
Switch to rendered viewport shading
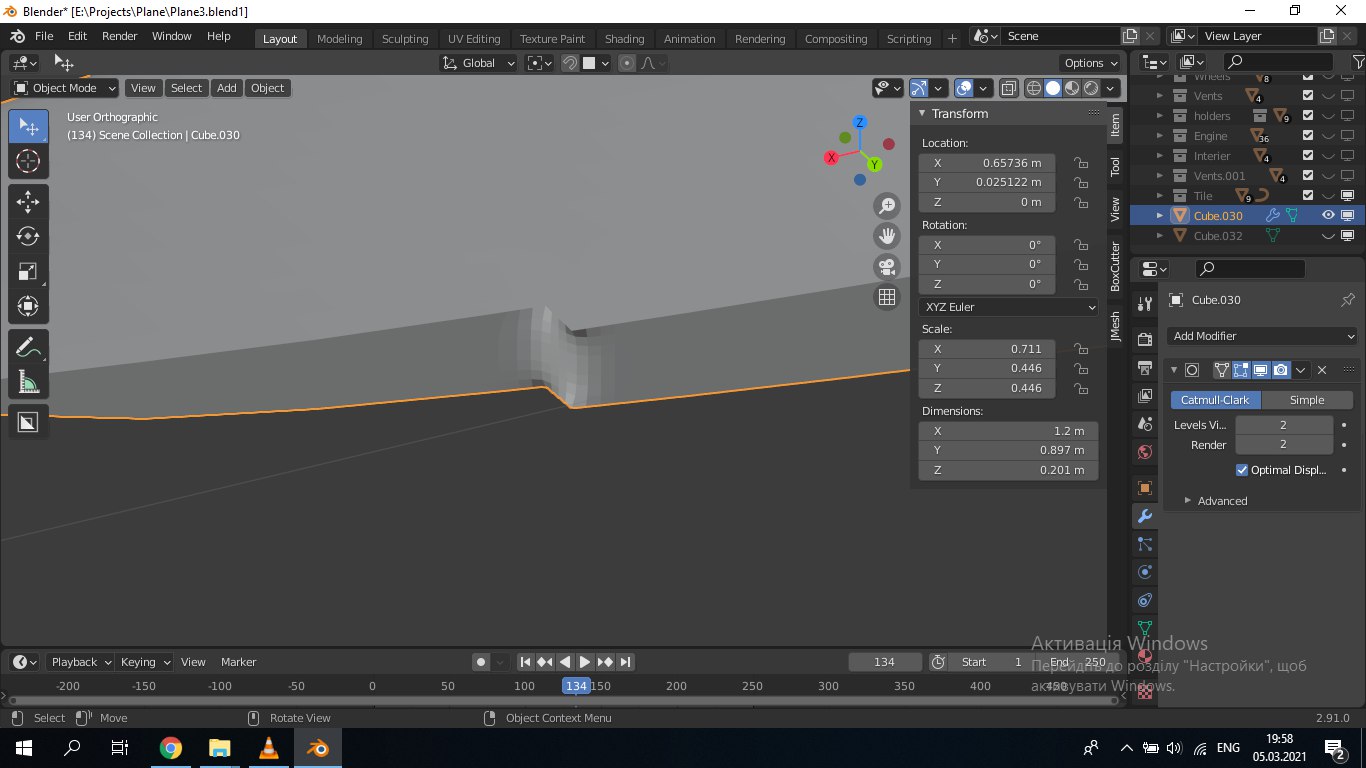pyautogui.click(x=1091, y=88)
